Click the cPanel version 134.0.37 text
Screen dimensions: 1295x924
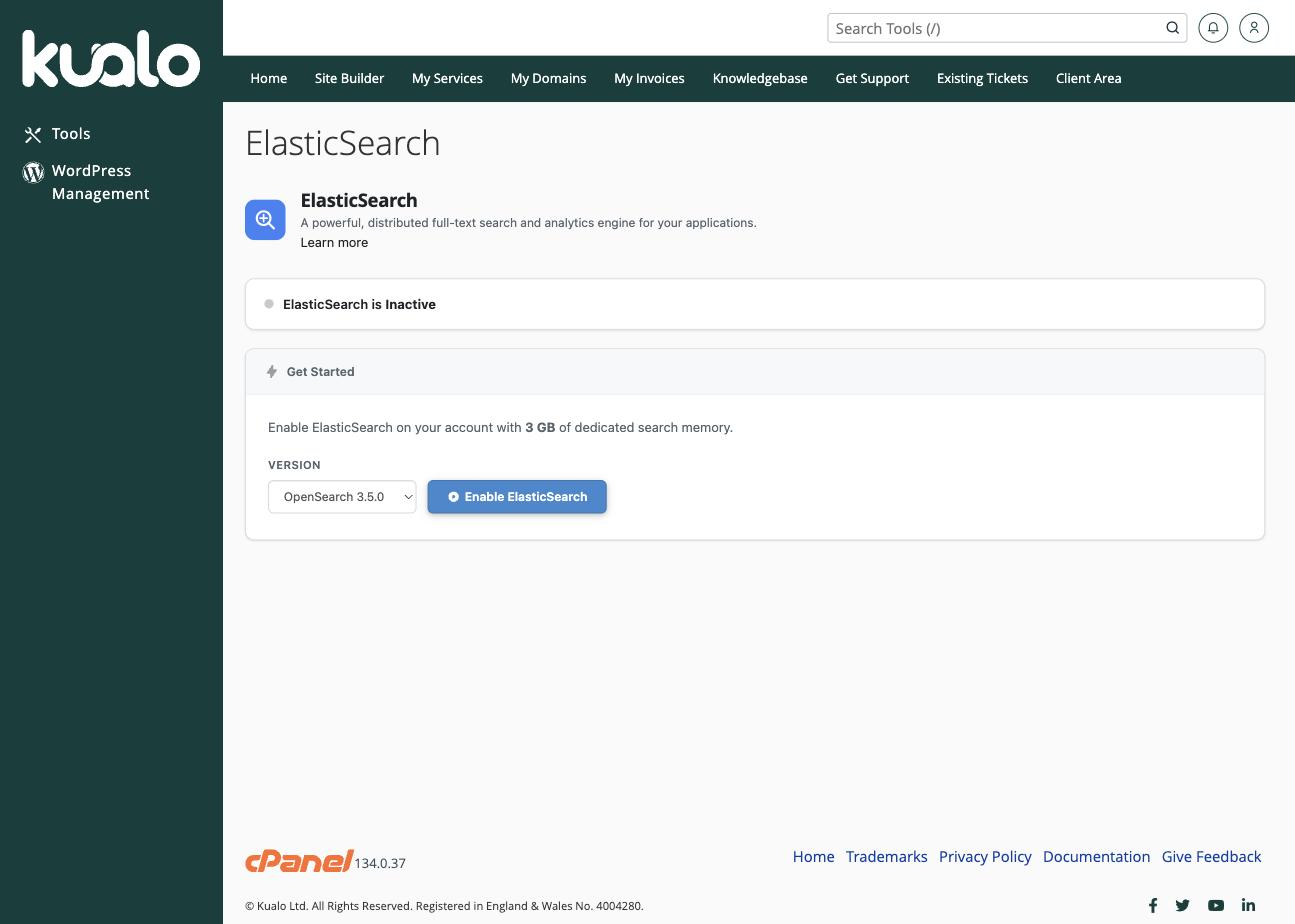coord(380,863)
